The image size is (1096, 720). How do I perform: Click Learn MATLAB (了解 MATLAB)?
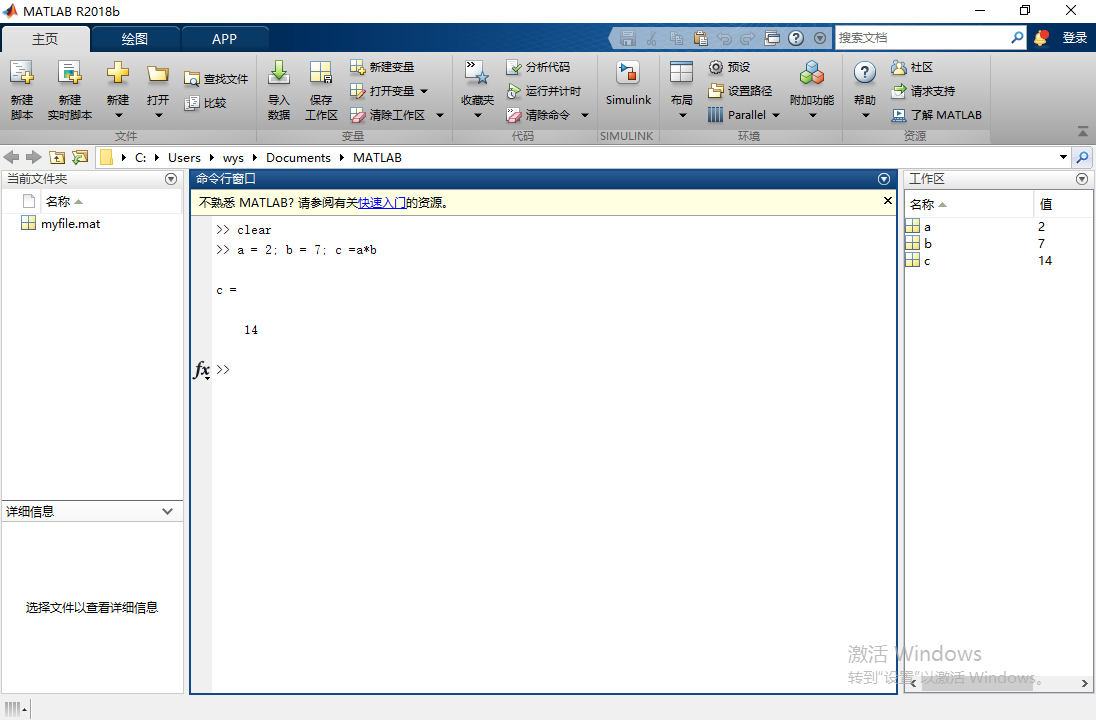[x=936, y=115]
